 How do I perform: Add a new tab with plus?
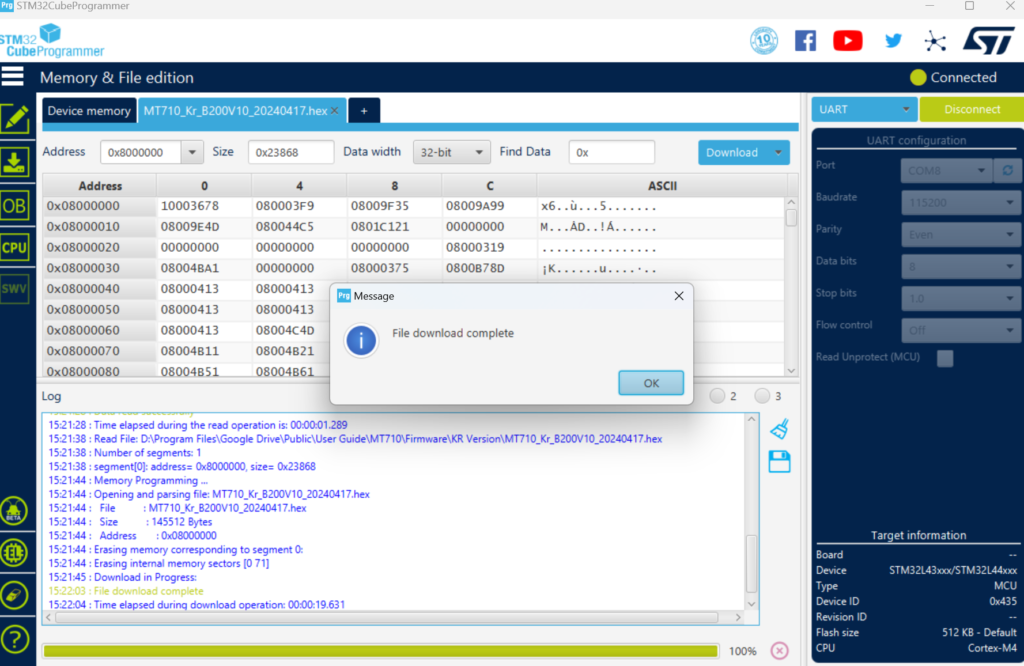click(364, 110)
